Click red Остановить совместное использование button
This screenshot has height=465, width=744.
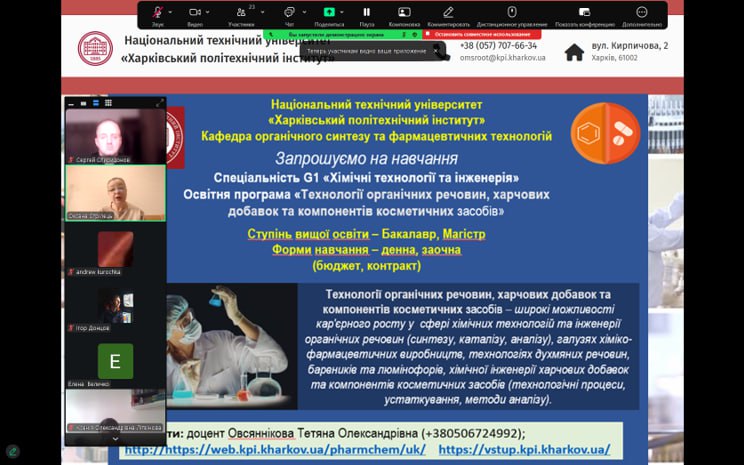click(x=482, y=35)
